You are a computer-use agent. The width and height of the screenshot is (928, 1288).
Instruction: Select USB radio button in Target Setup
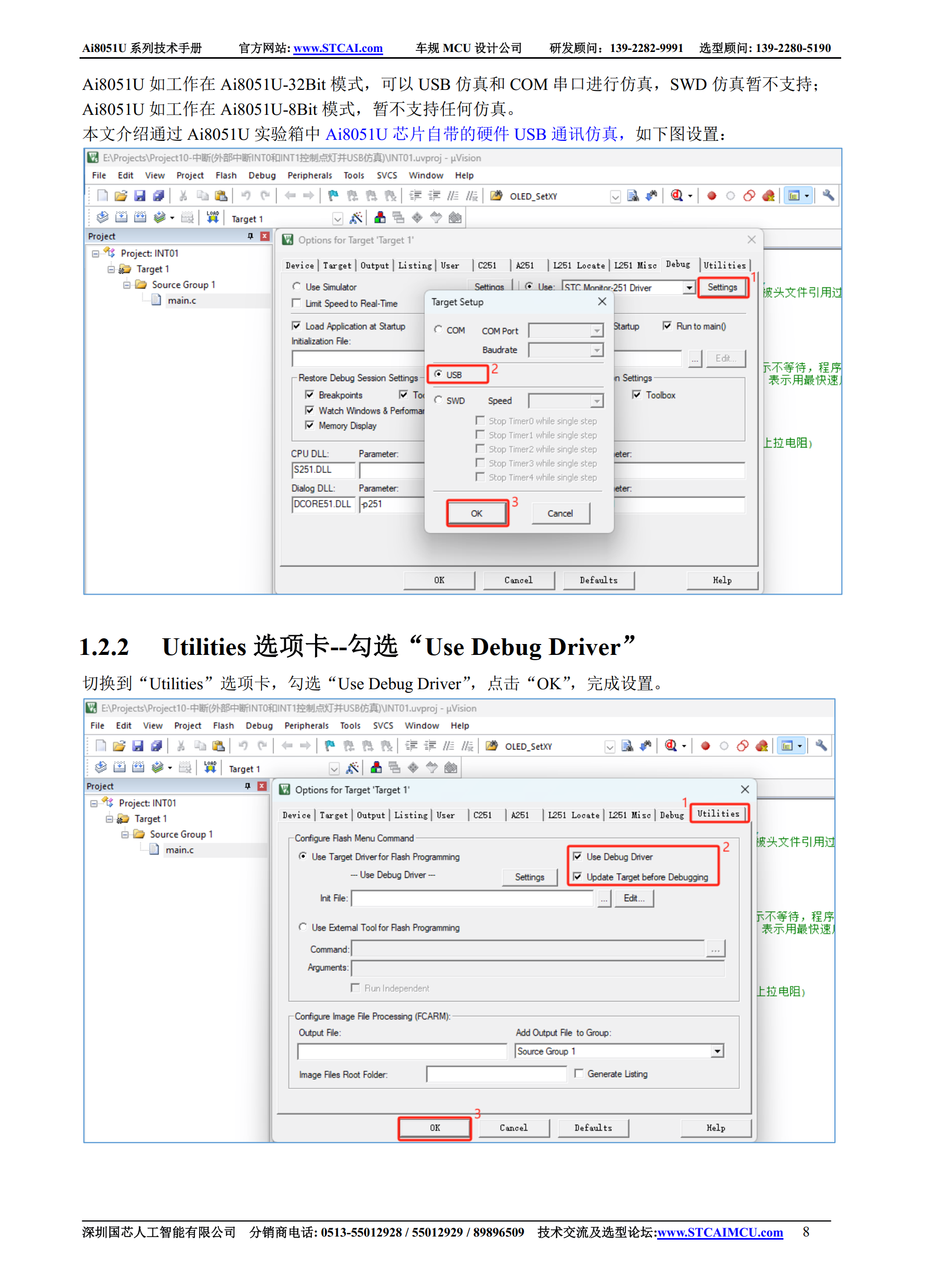(x=438, y=374)
